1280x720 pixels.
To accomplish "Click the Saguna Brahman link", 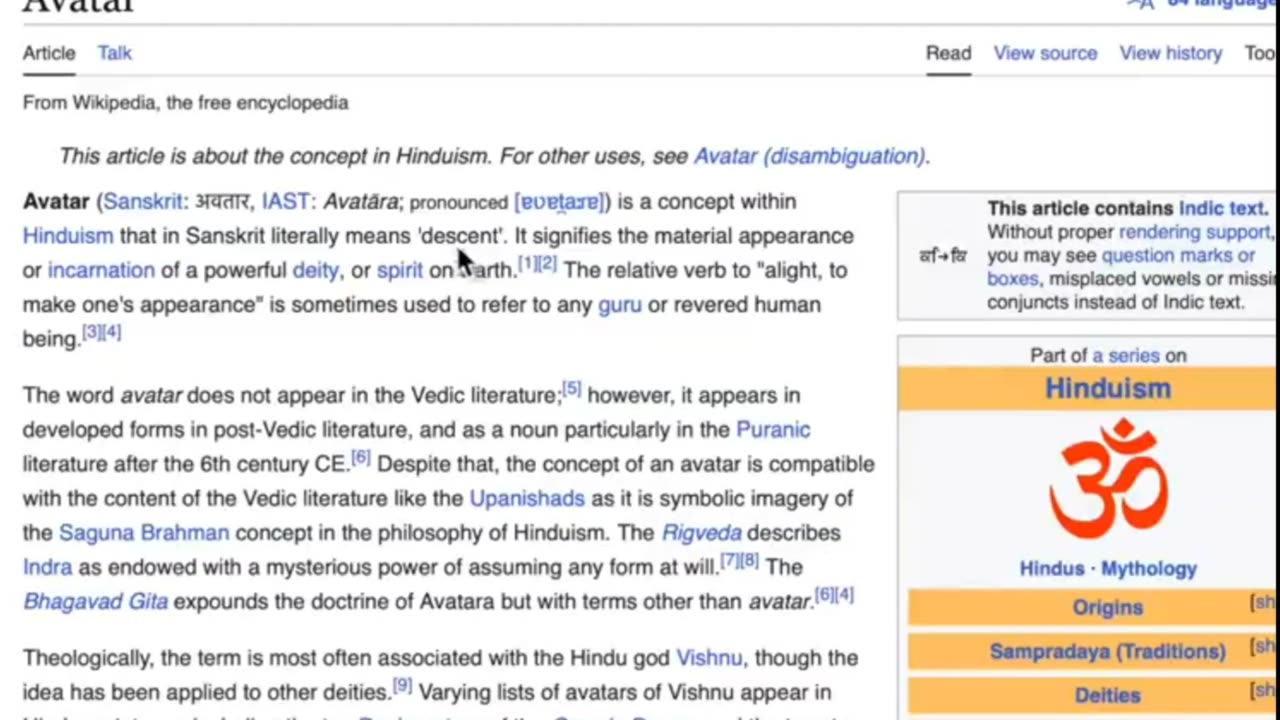I will point(143,533).
